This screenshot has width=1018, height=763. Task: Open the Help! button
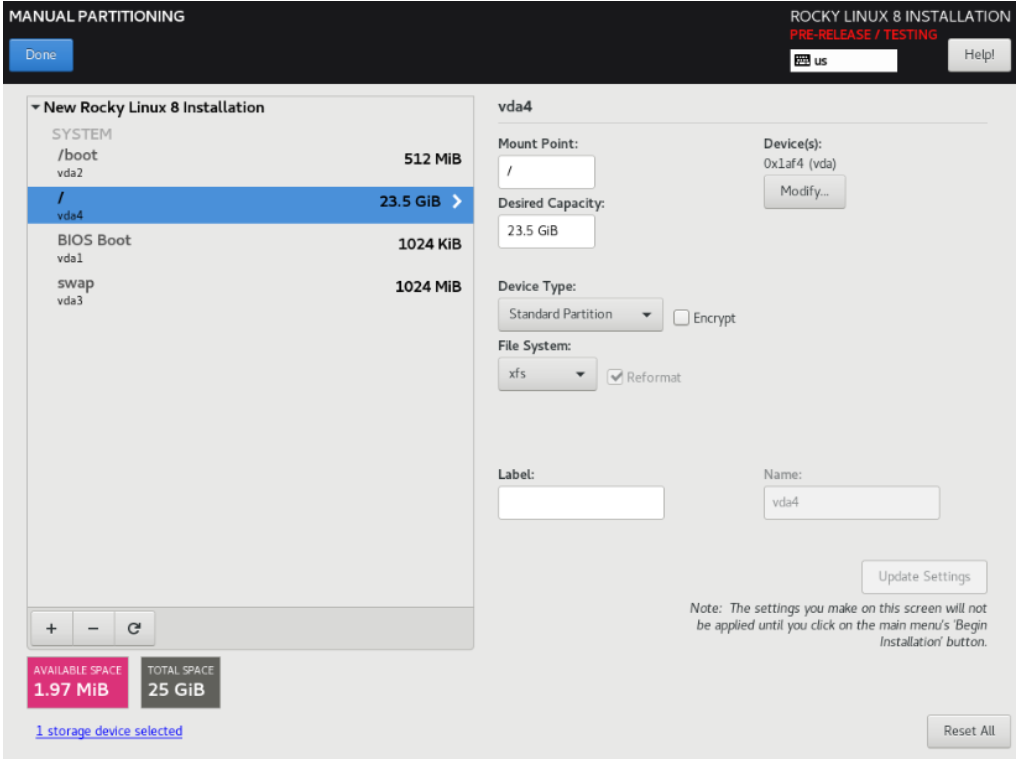tap(979, 55)
